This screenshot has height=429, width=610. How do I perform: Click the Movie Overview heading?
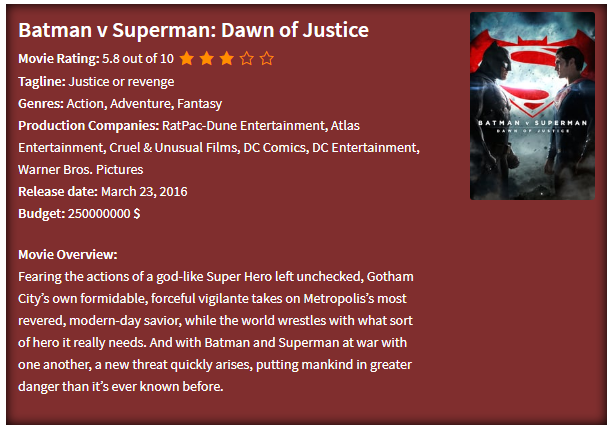click(68, 254)
